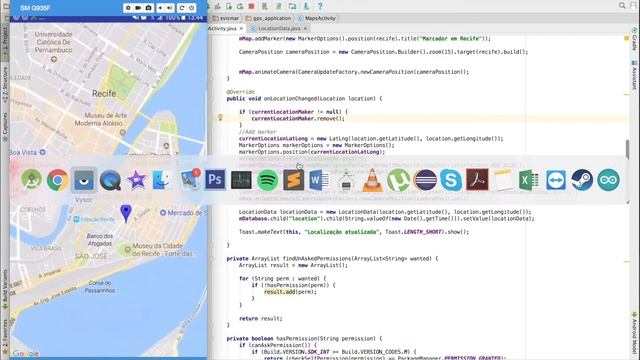
Task: Click the yellow lightbulb intention icon
Action: tap(220, 118)
